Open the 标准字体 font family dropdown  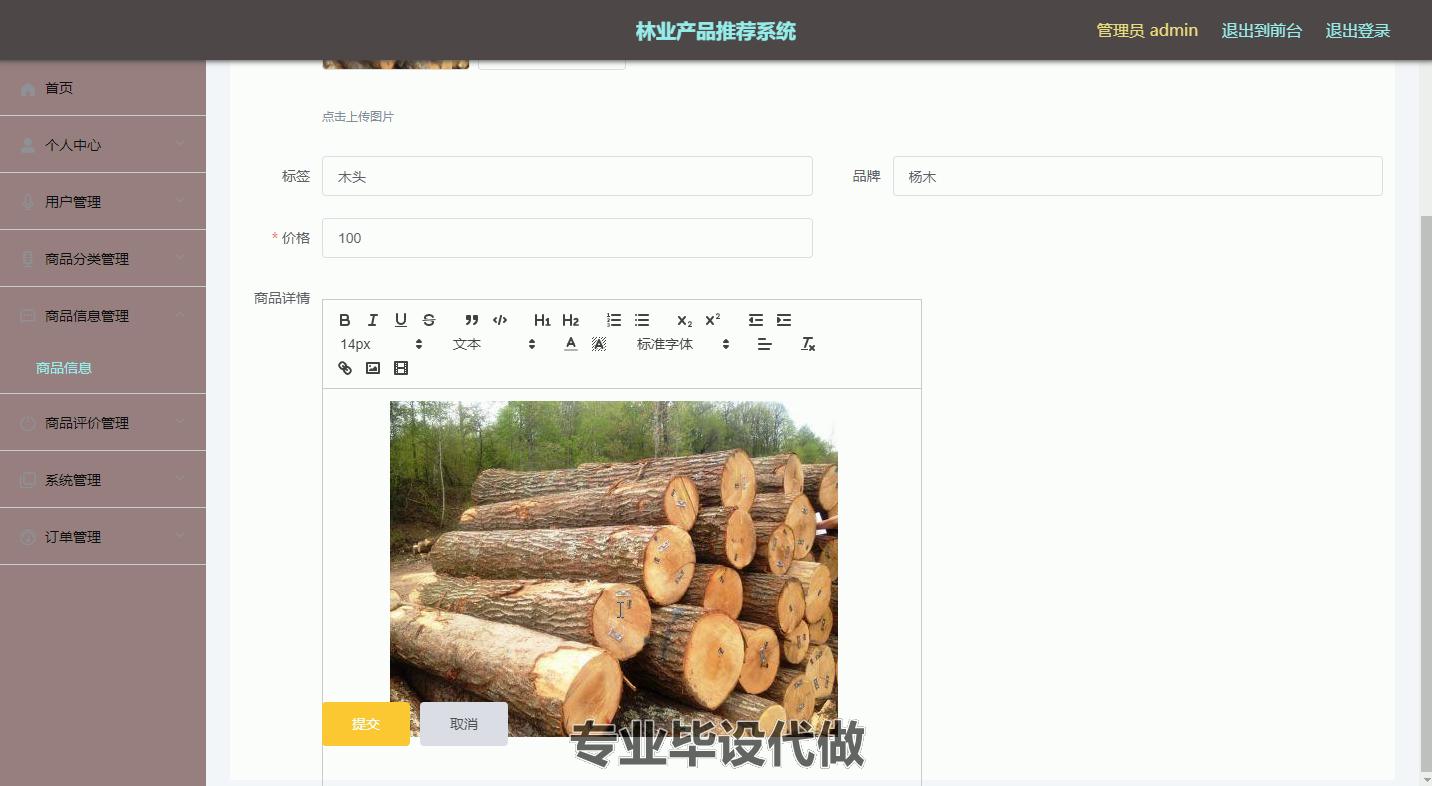point(683,344)
